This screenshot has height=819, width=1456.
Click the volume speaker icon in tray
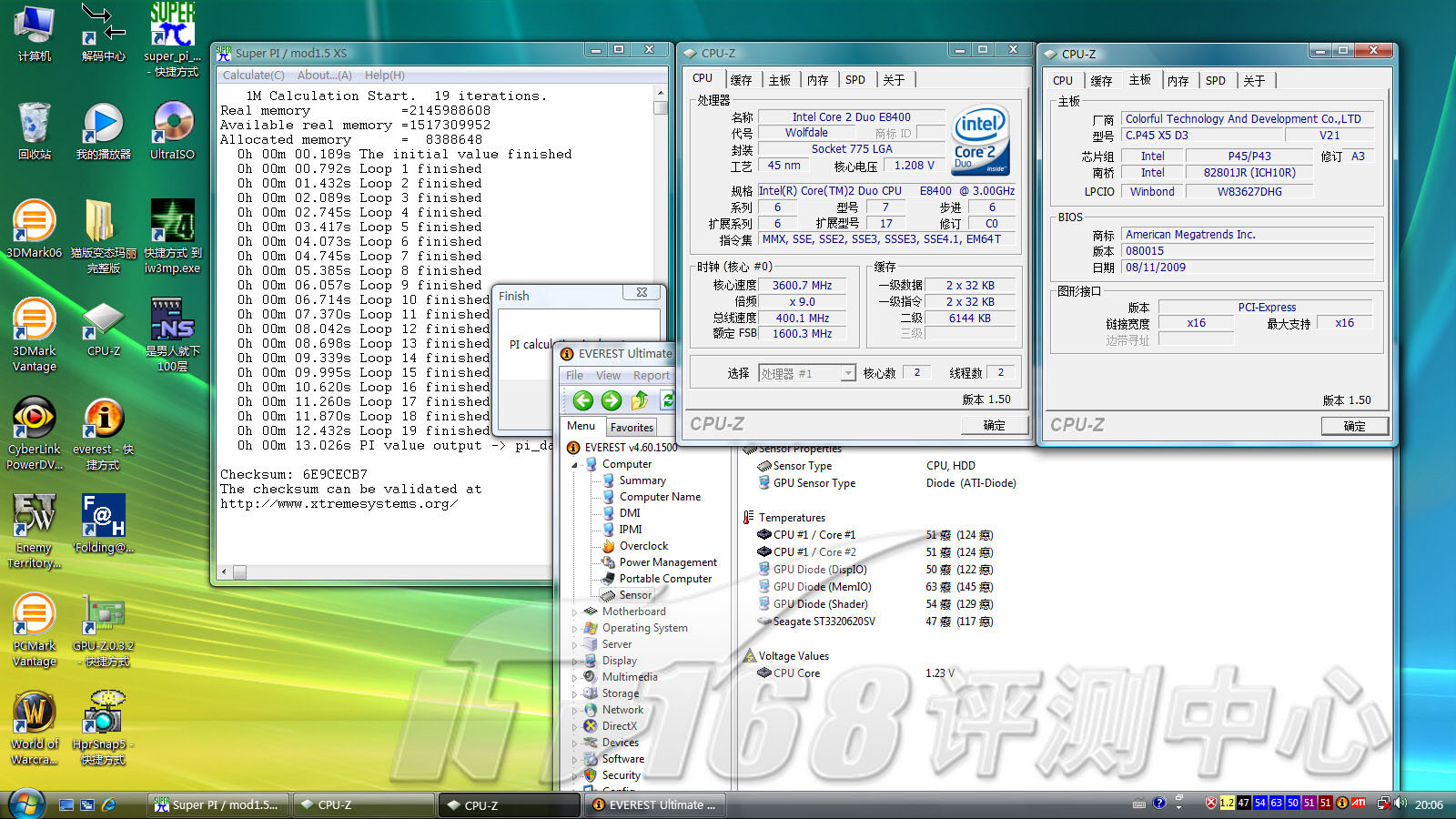(1400, 803)
